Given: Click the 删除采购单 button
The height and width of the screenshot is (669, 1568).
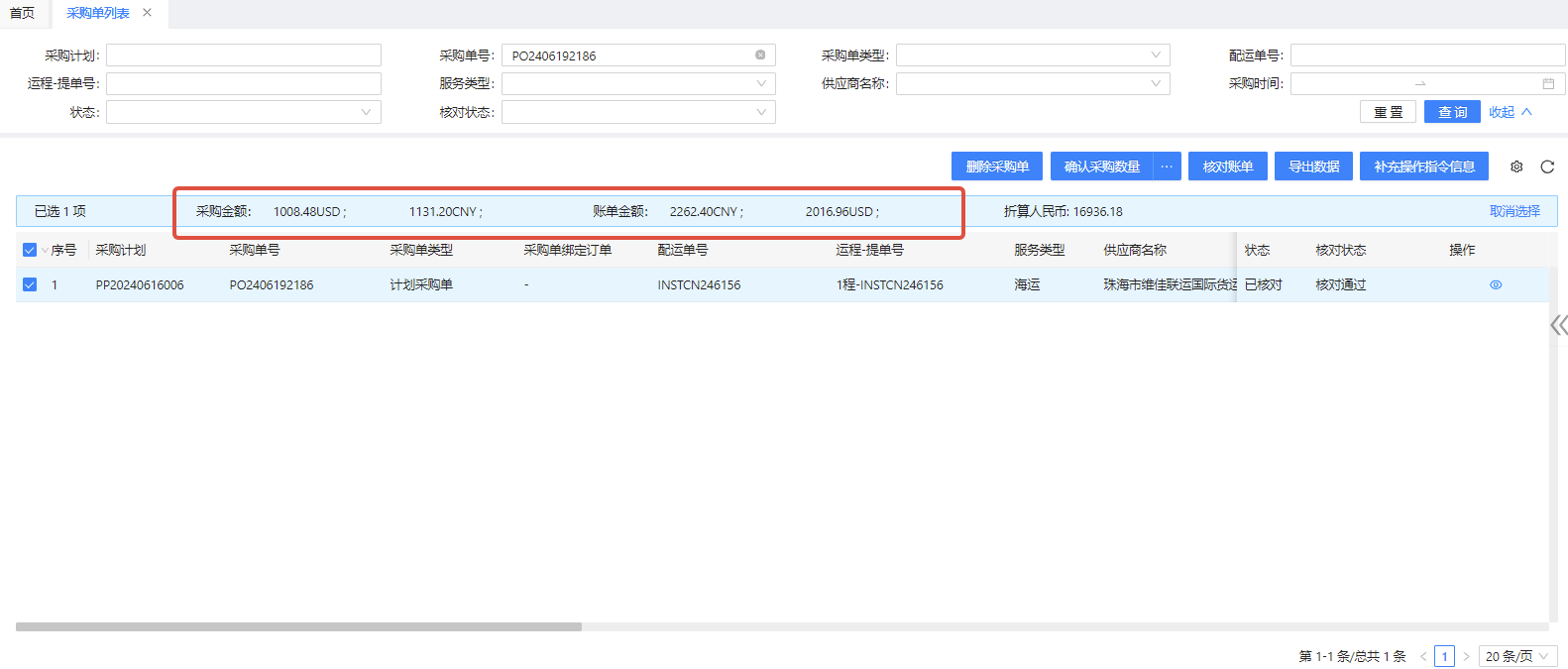Looking at the screenshot, I should coord(996,167).
